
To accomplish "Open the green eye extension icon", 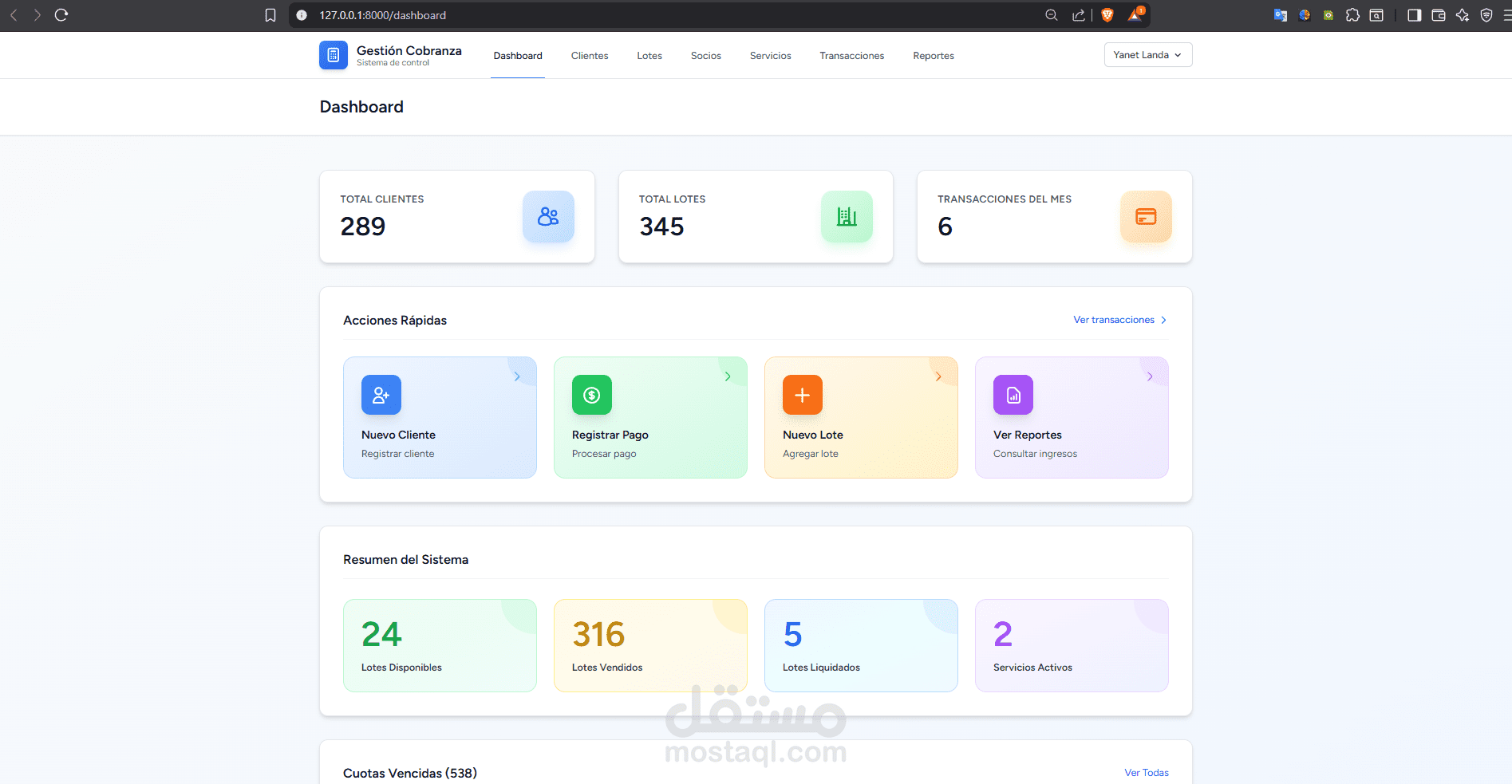I will click(1328, 15).
